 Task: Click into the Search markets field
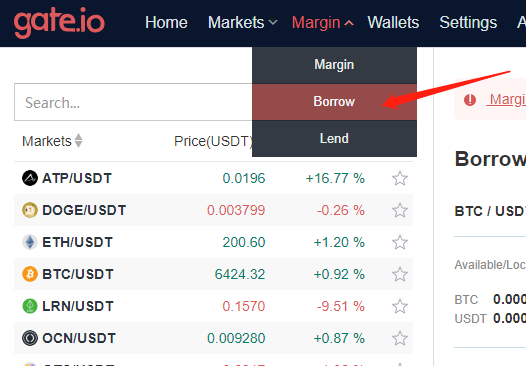[x=133, y=102]
